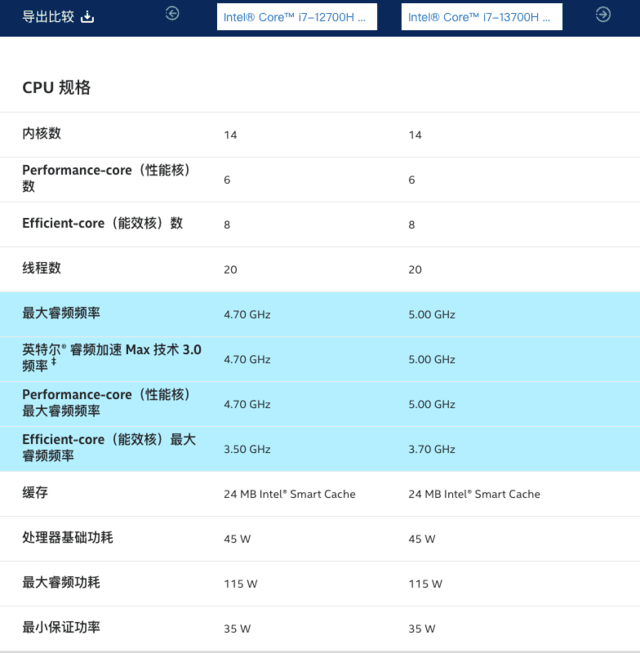
Task: Click i7-13700H Performance-core turbo value 5.00 GHz
Action: (432, 404)
